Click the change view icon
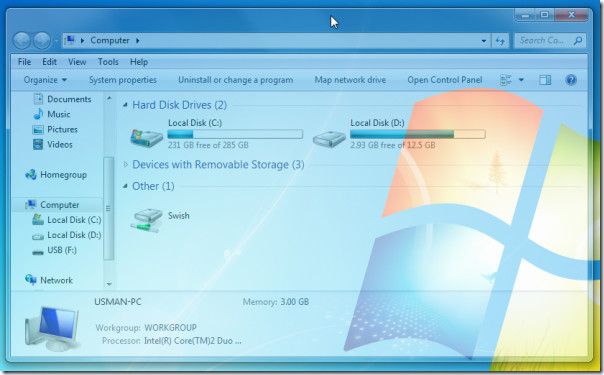The height and width of the screenshot is (375, 604). [x=505, y=80]
